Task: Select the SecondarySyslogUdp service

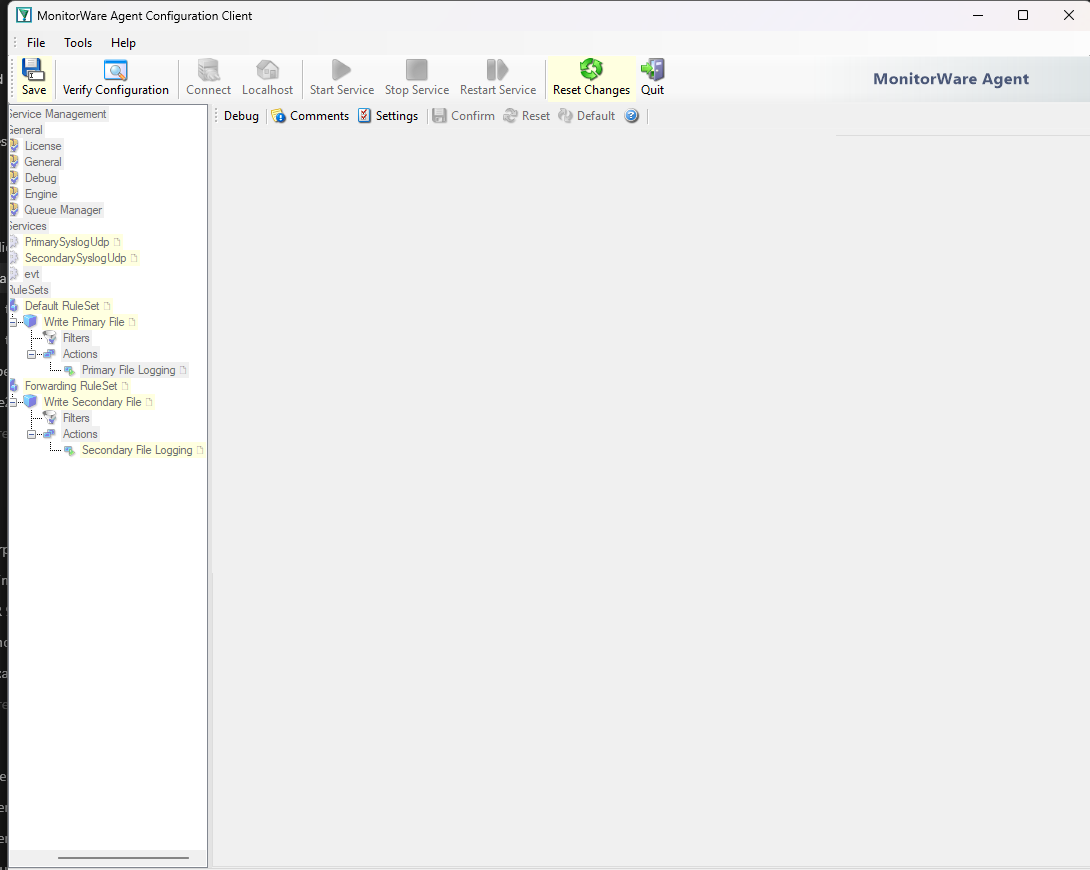Action: pyautogui.click(x=76, y=258)
